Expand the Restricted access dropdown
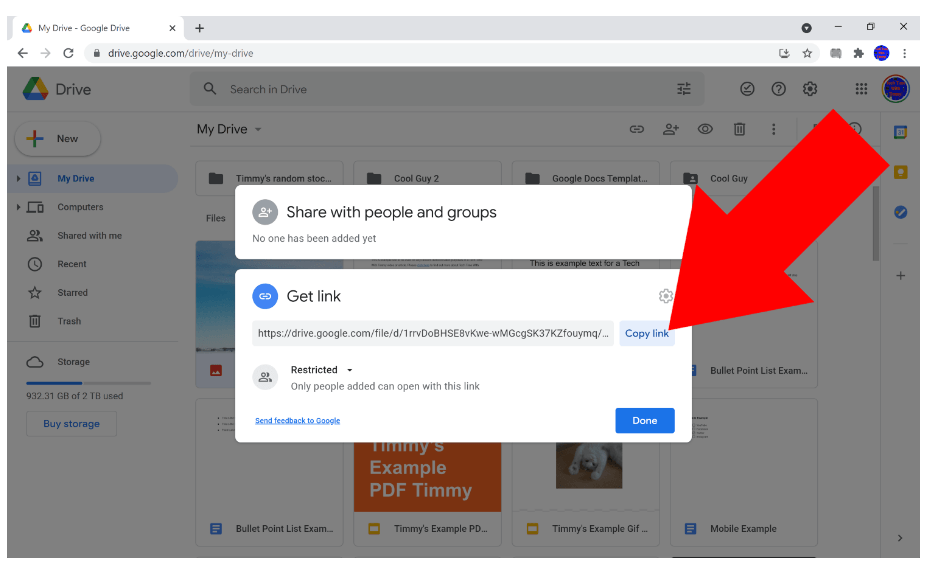The image size is (928, 564). (321, 369)
